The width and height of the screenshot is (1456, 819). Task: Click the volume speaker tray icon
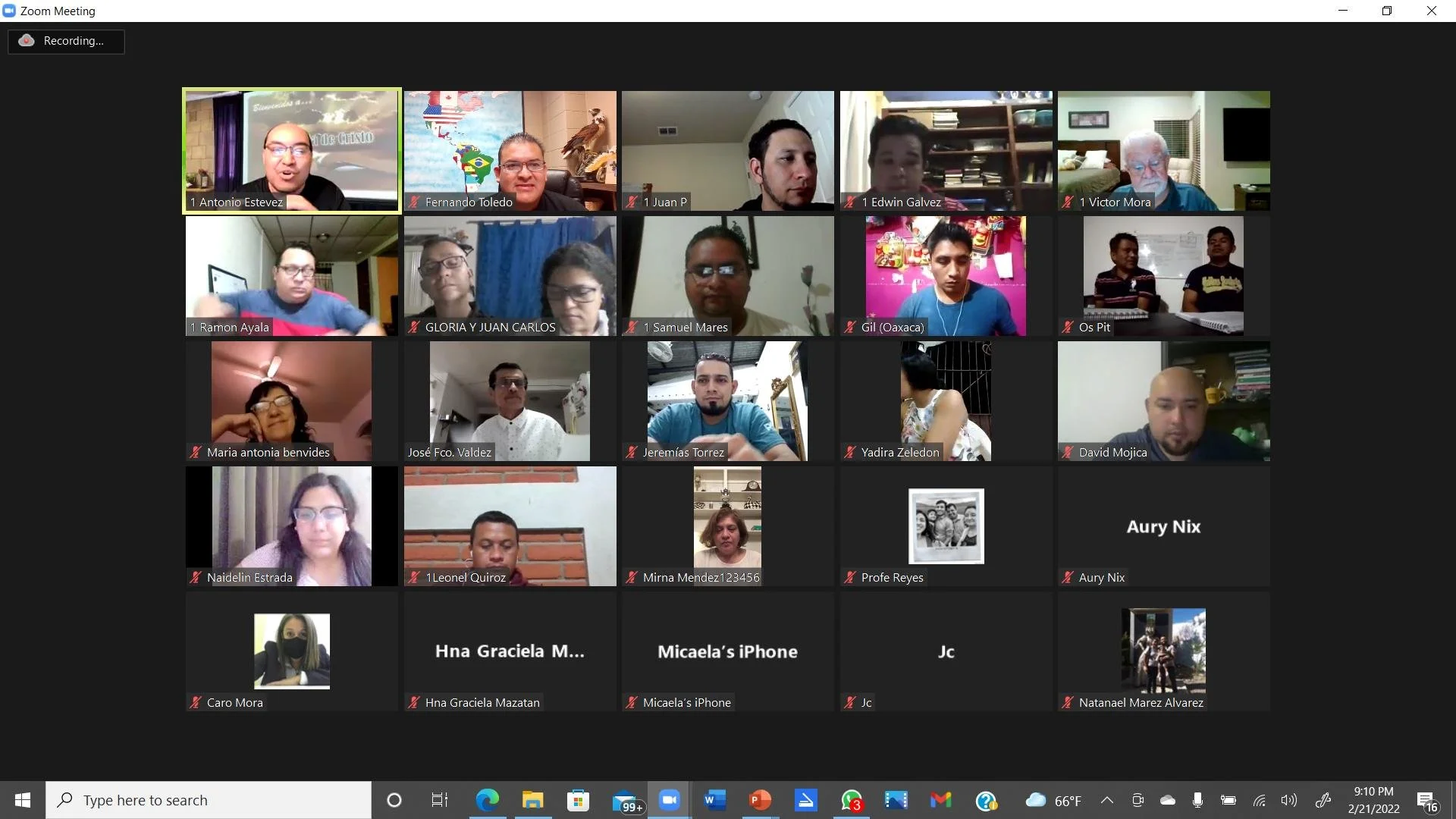1288,800
